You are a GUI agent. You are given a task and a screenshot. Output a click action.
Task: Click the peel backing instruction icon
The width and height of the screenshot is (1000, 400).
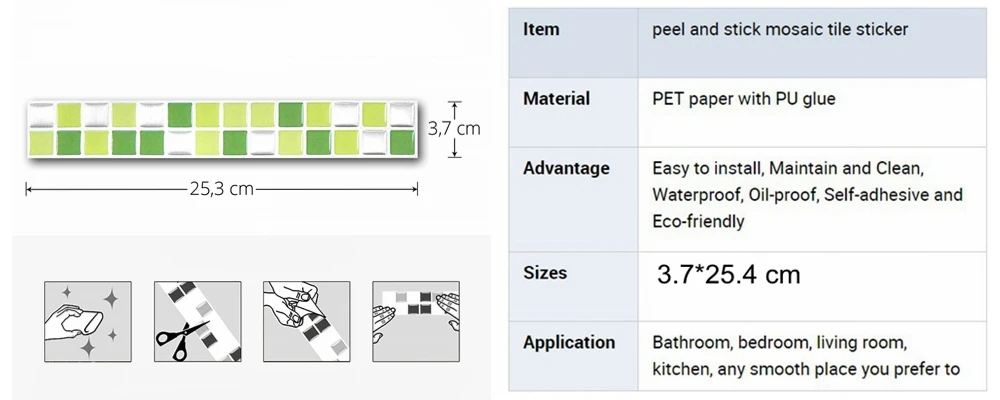(307, 322)
